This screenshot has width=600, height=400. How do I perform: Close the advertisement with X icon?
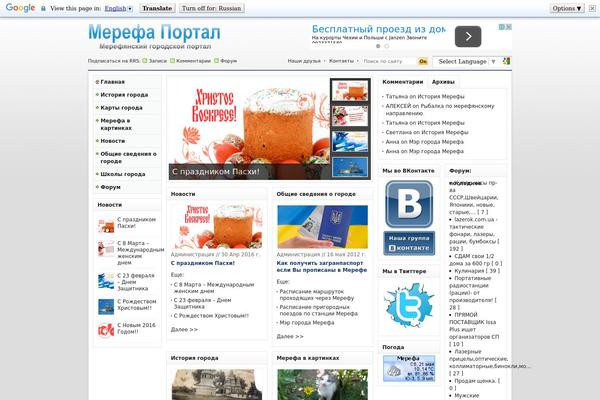coord(509,27)
